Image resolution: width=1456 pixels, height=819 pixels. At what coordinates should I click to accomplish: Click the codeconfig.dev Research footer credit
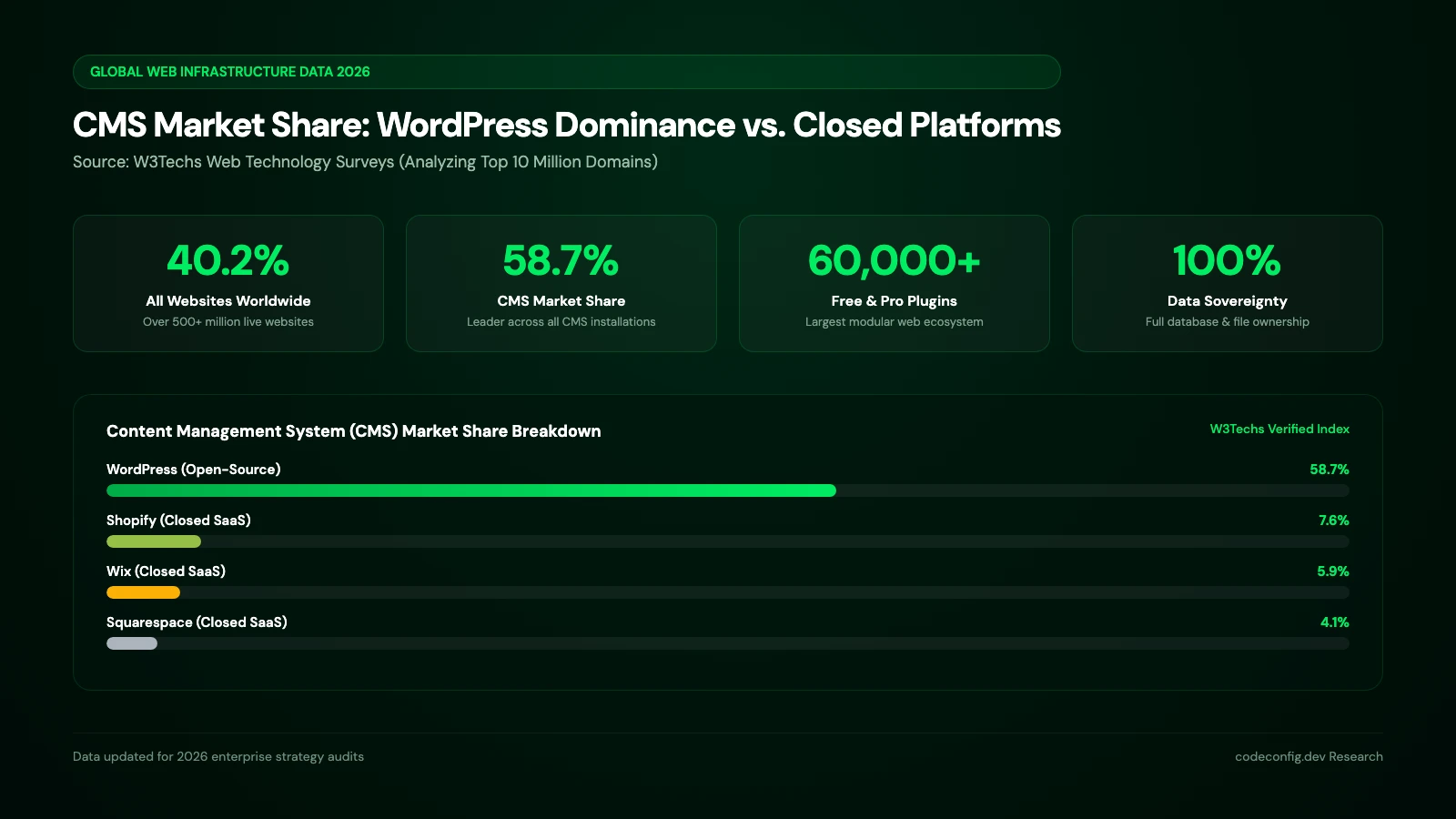1309,757
